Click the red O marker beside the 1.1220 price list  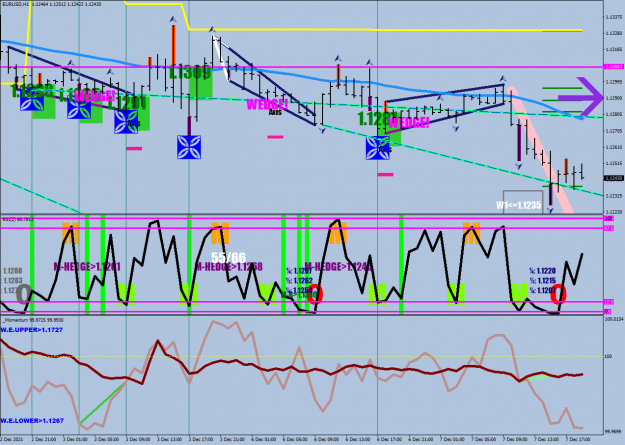pos(558,294)
